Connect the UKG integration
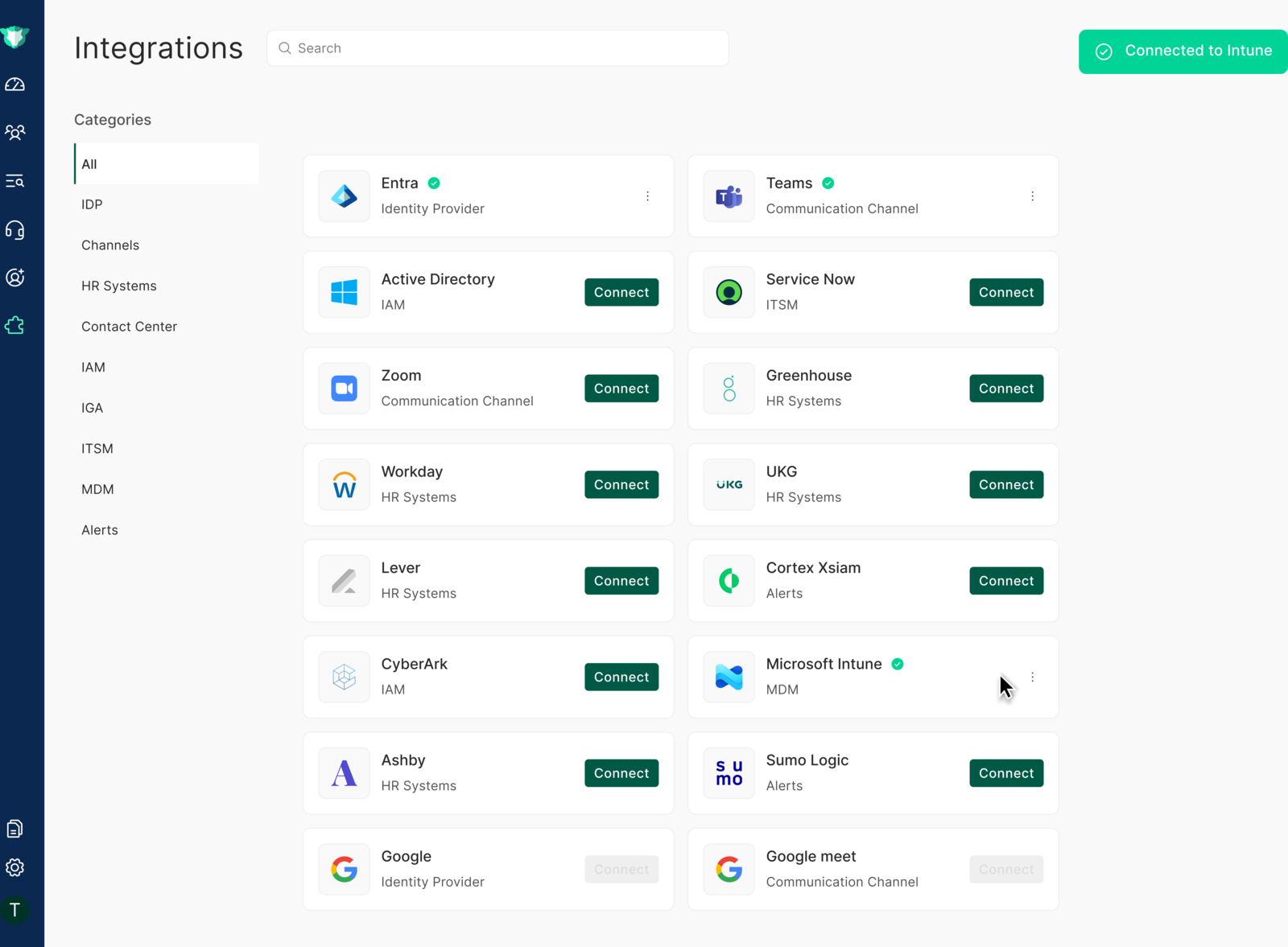This screenshot has height=947, width=1288. (1006, 484)
